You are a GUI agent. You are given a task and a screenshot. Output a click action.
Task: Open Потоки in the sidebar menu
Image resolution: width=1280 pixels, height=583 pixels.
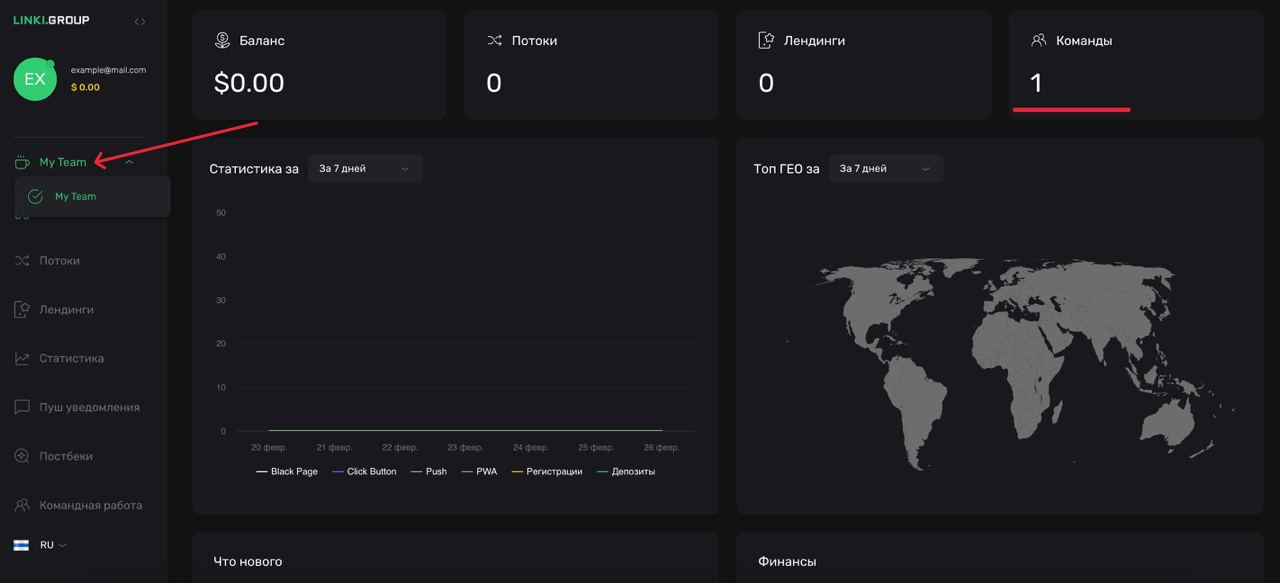point(59,261)
